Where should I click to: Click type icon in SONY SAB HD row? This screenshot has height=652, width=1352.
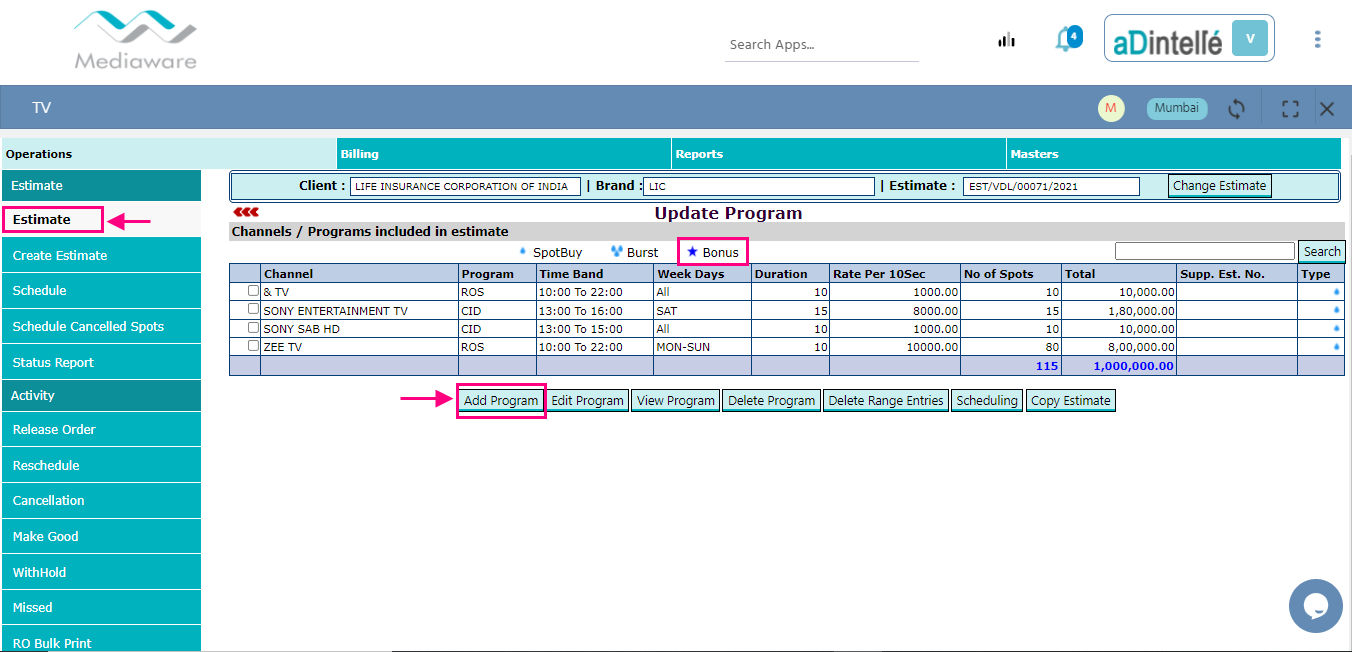click(1337, 328)
